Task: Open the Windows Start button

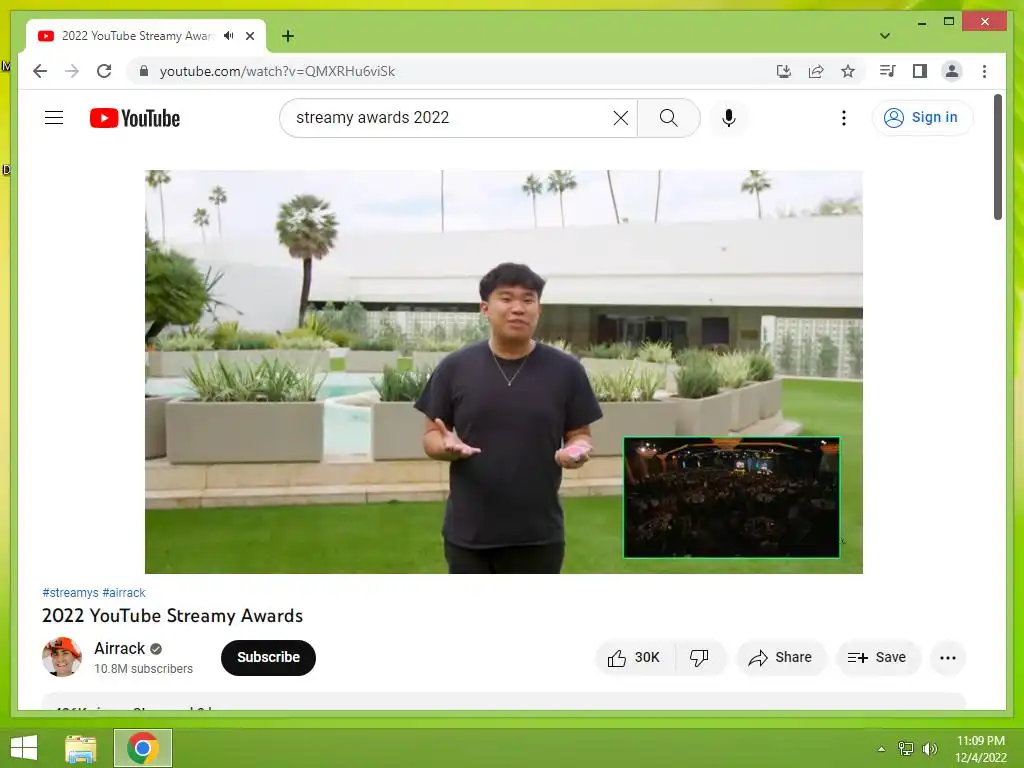Action: pyautogui.click(x=24, y=748)
